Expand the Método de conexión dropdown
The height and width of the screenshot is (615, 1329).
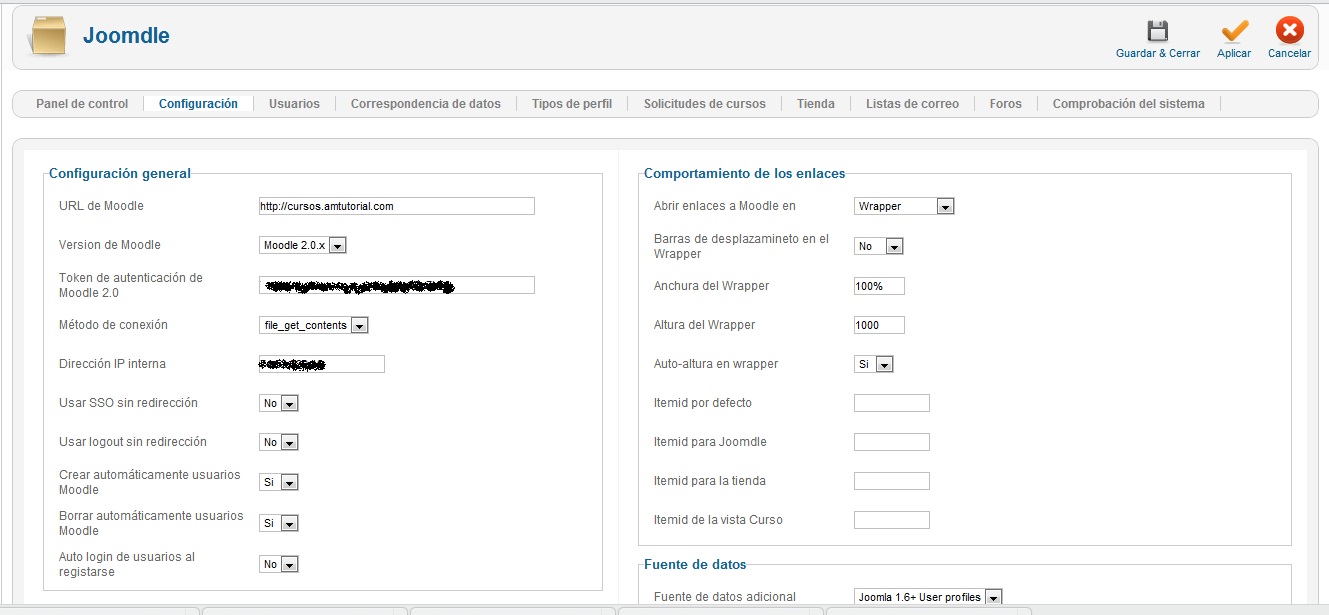[x=314, y=325]
